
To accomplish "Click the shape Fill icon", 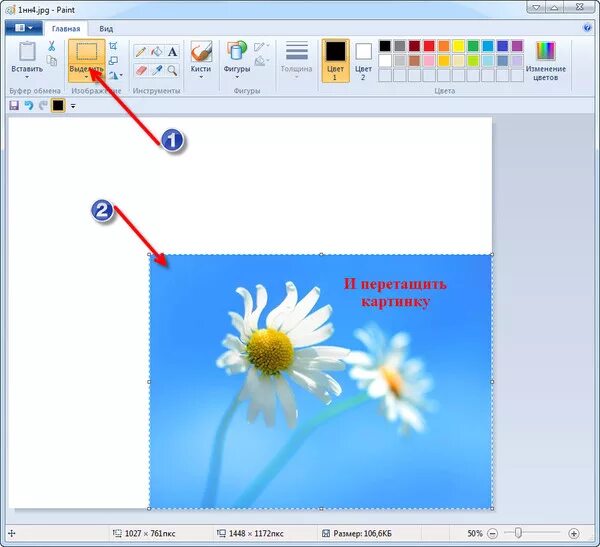I will 260,61.
